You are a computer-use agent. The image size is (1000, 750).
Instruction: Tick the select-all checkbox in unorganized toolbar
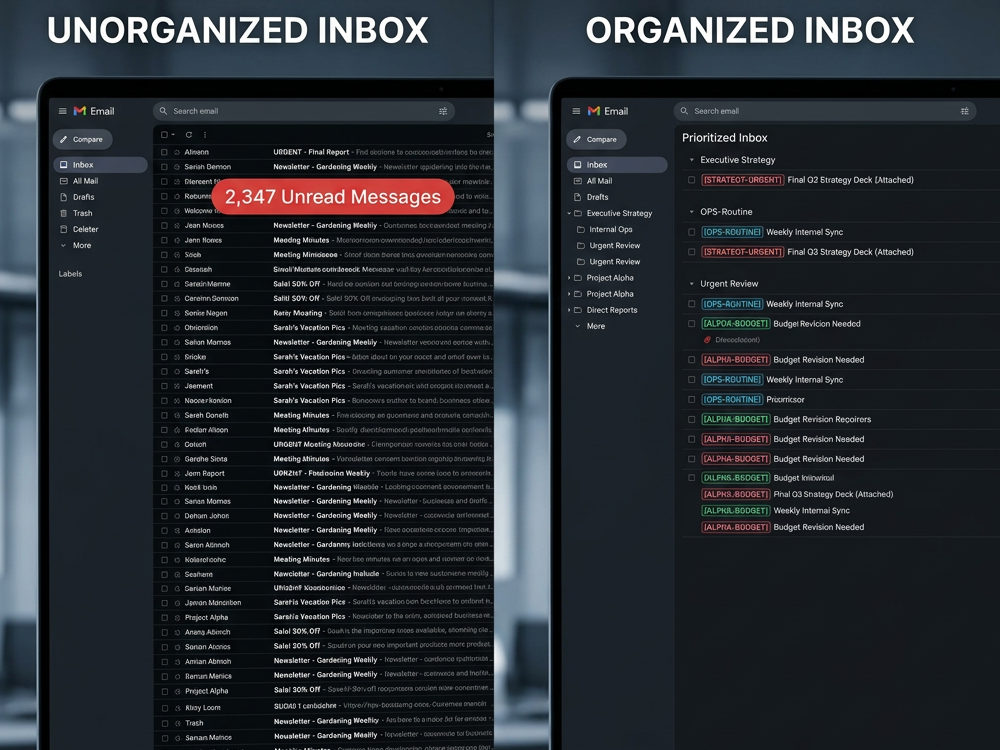(x=165, y=135)
